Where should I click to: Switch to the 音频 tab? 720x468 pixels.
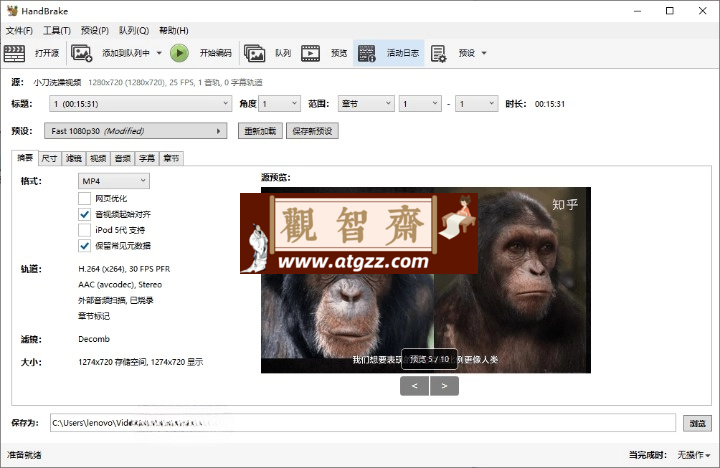pos(123,158)
